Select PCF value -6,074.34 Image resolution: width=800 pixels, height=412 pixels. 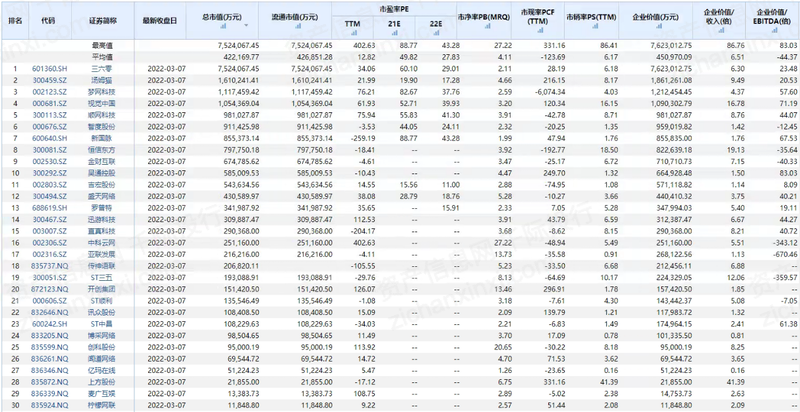pyautogui.click(x=551, y=92)
